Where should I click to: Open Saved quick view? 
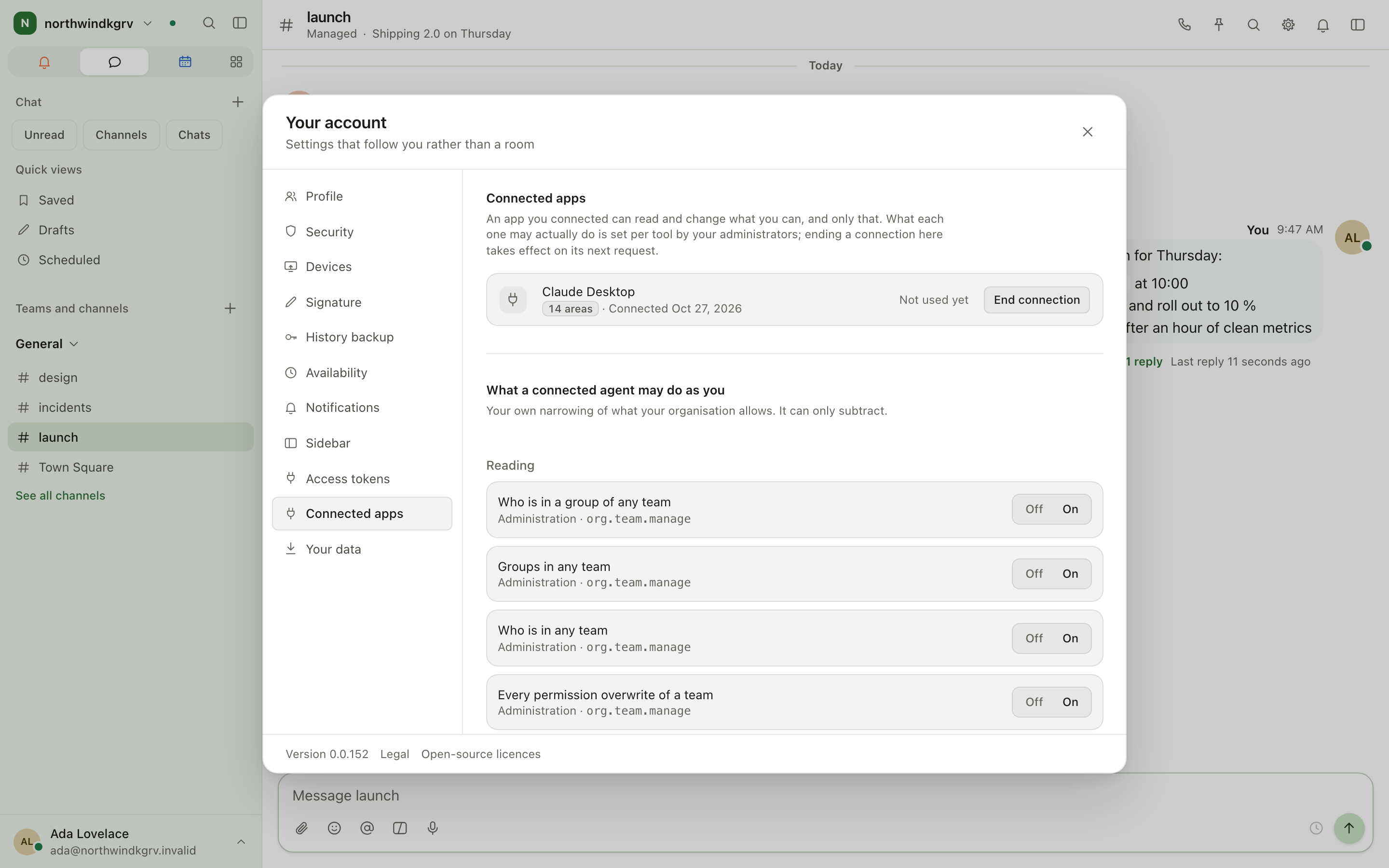(130, 200)
